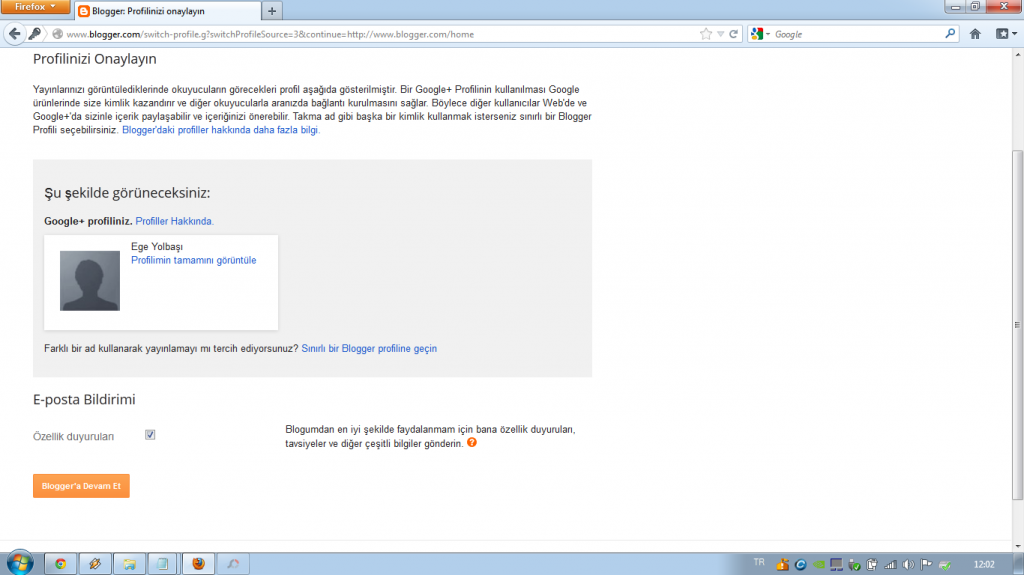Expand the bookmarks button dropdown arrow
The image size is (1024, 575).
pyautogui.click(x=1014, y=34)
